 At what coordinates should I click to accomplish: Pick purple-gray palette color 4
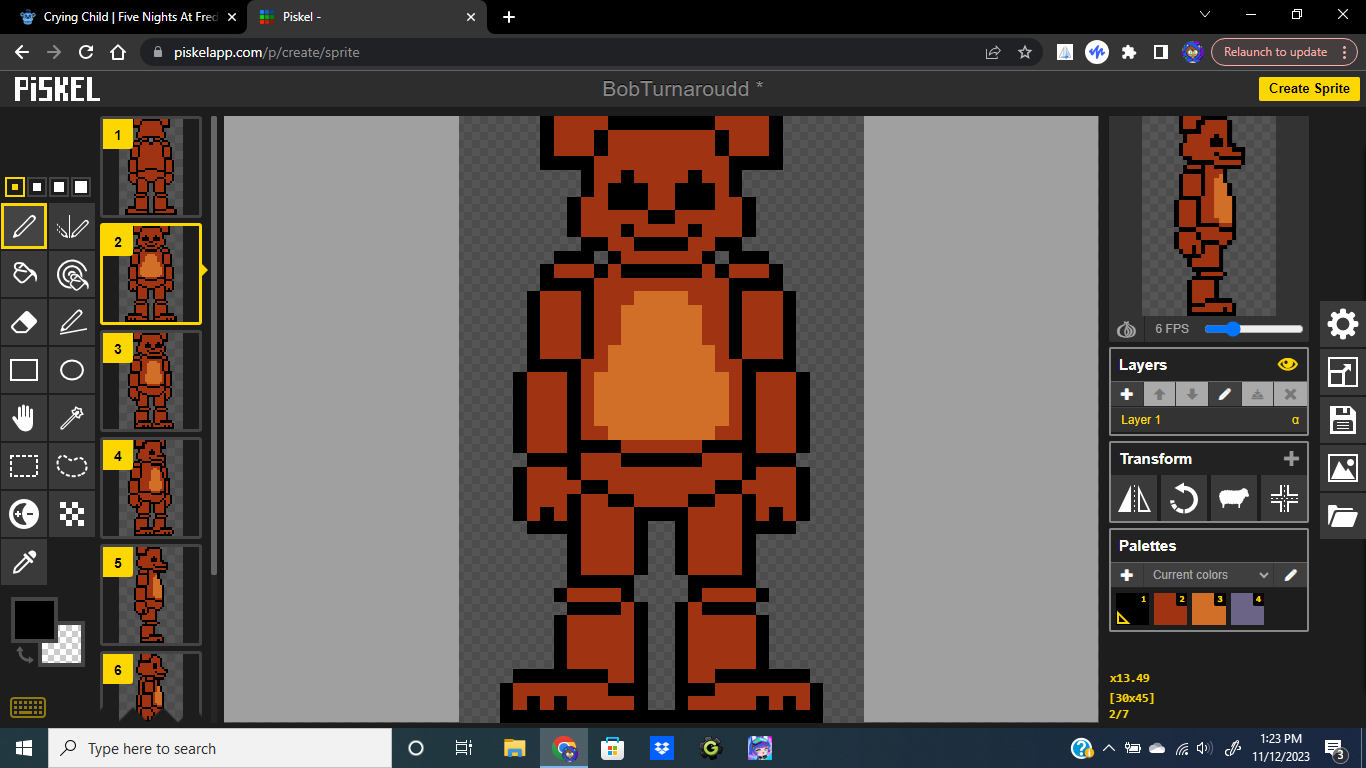[1247, 609]
